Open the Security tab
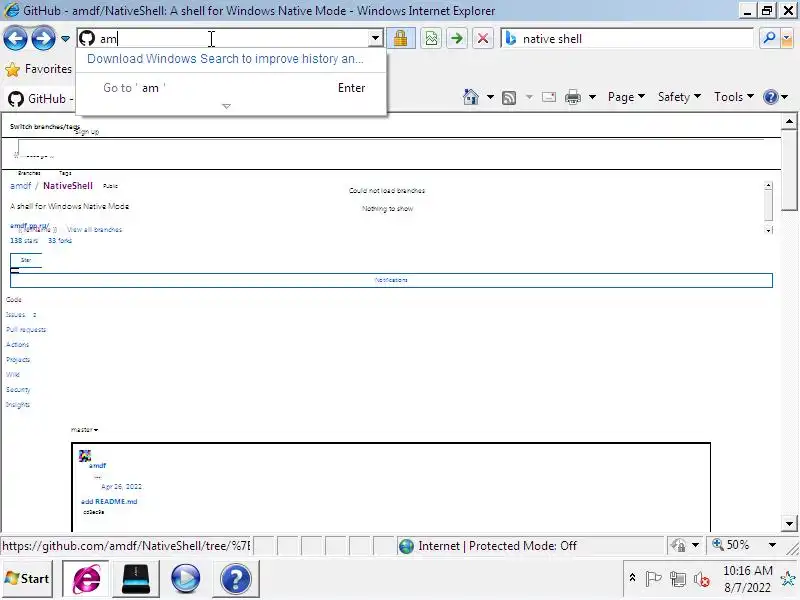Screen dimensions: 800x600 click(18, 389)
